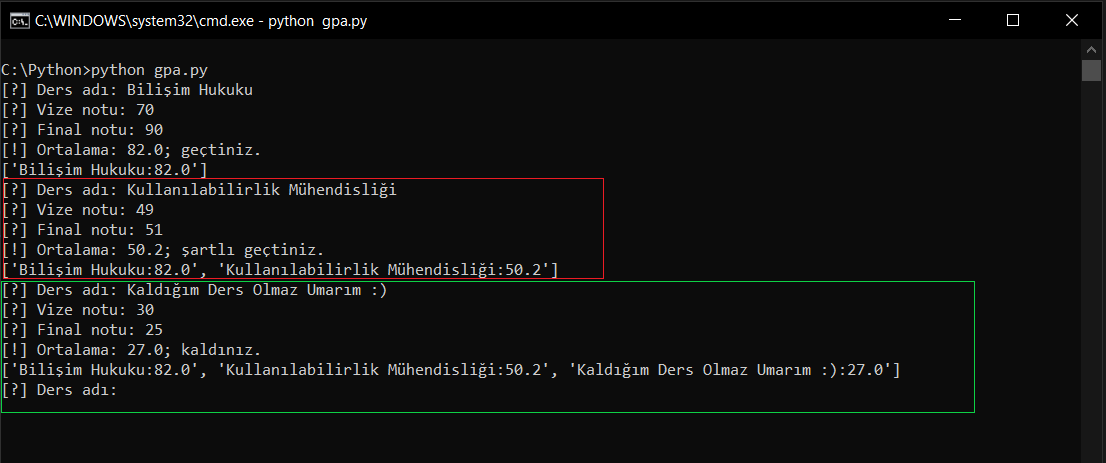The height and width of the screenshot is (463, 1106).
Task: Click the 'Ortalama: 82.0; geçtiniz.' output line
Action: pyautogui.click(x=131, y=150)
